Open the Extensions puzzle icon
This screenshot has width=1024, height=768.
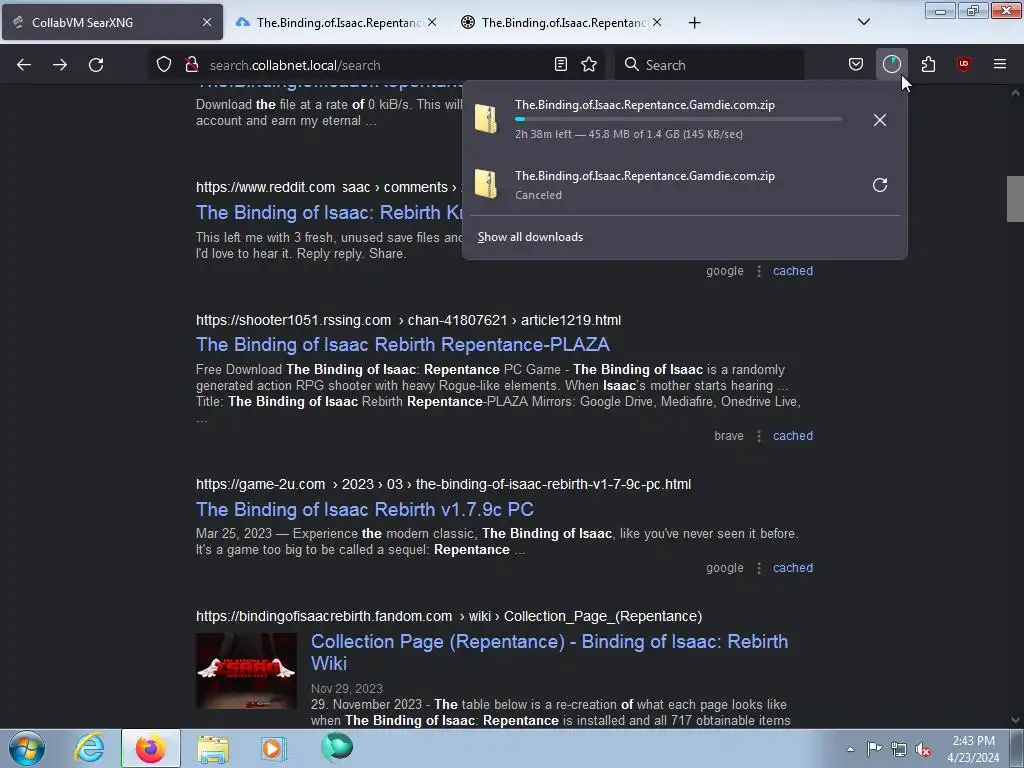point(928,65)
